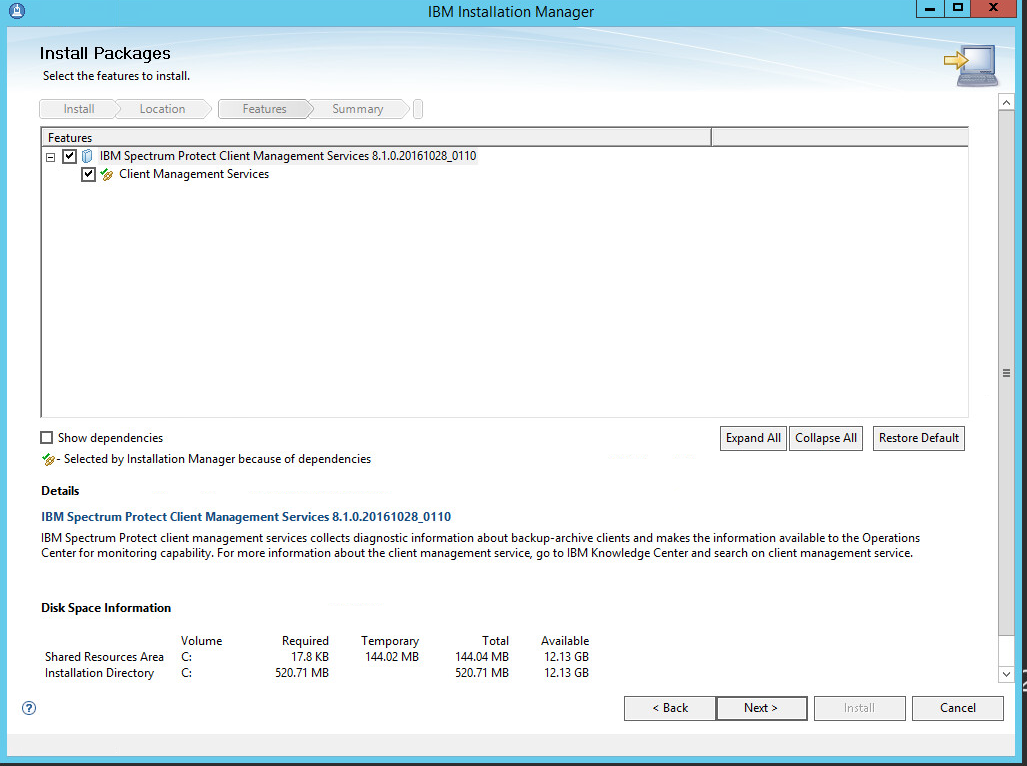
Task: Click the computer install icon in header
Action: (970, 64)
